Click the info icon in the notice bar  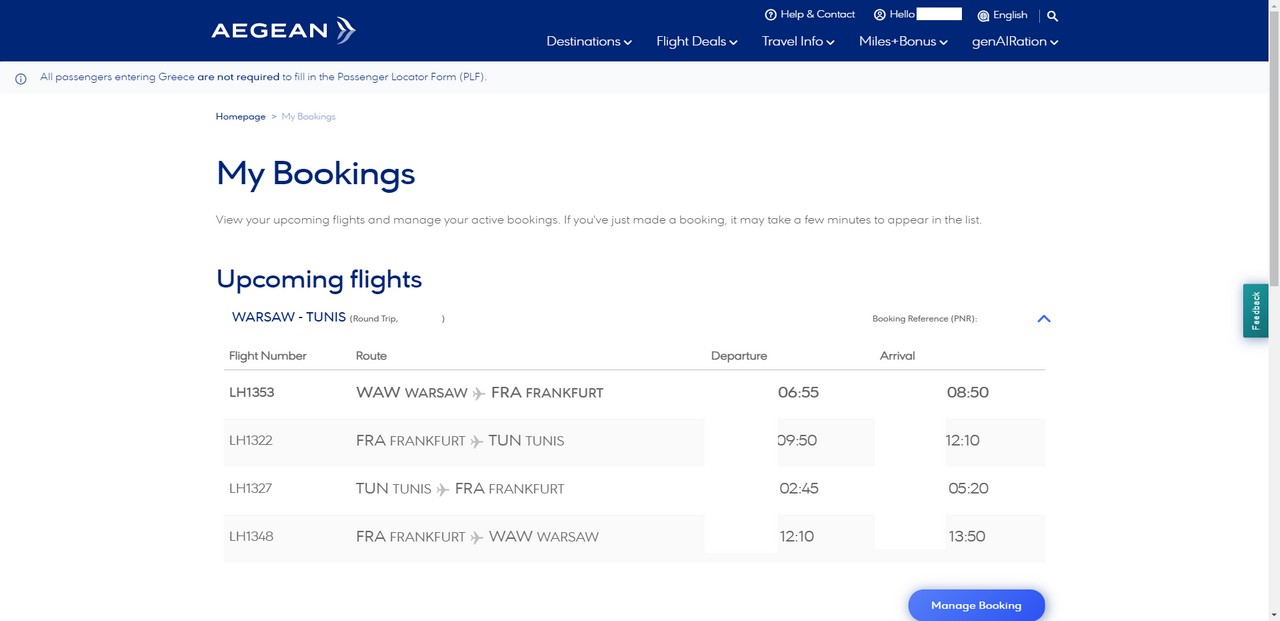[21, 78]
